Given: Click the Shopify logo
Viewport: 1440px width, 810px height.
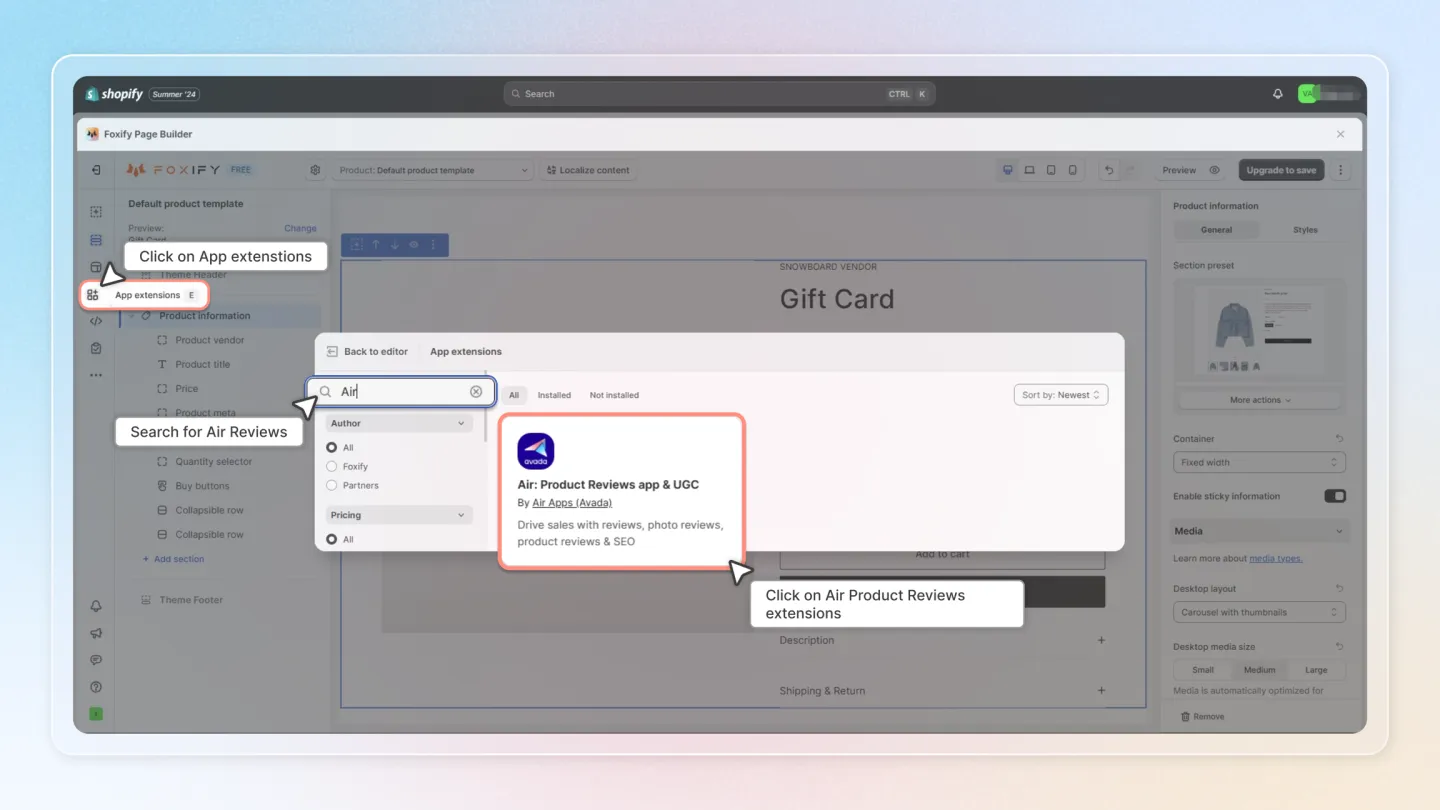Looking at the screenshot, I should point(114,94).
